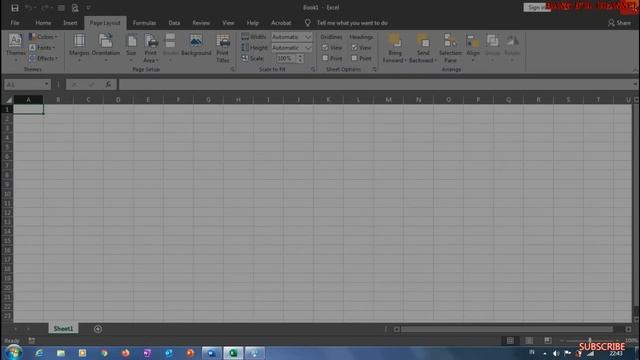Click the Sign in button
640x360 pixels.
[536, 7]
